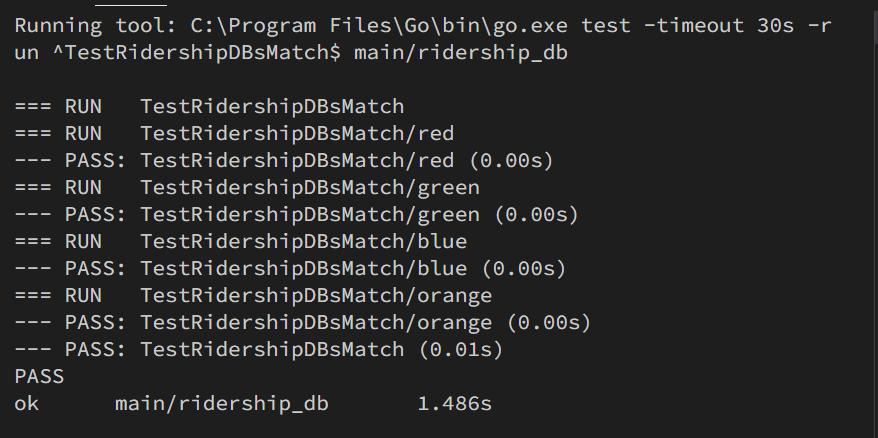This screenshot has width=878, height=438.
Task: Click main/ridership_db in the command line
Action: (x=461, y=51)
